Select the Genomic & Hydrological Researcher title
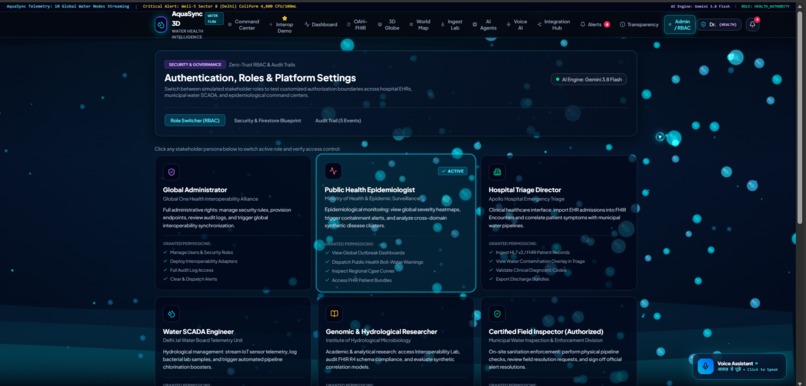Screen dimensions: 806x386 [x=381, y=332]
